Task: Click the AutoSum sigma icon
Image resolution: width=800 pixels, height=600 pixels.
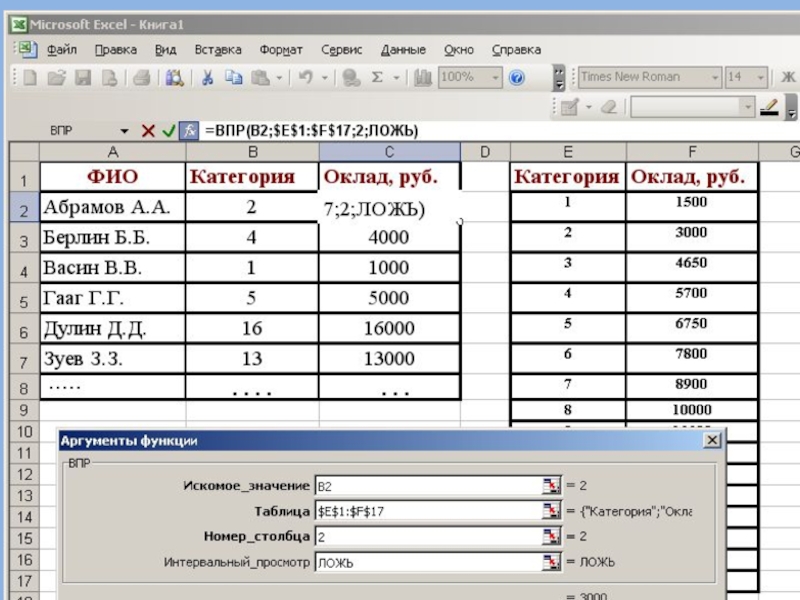Action: pos(377,77)
